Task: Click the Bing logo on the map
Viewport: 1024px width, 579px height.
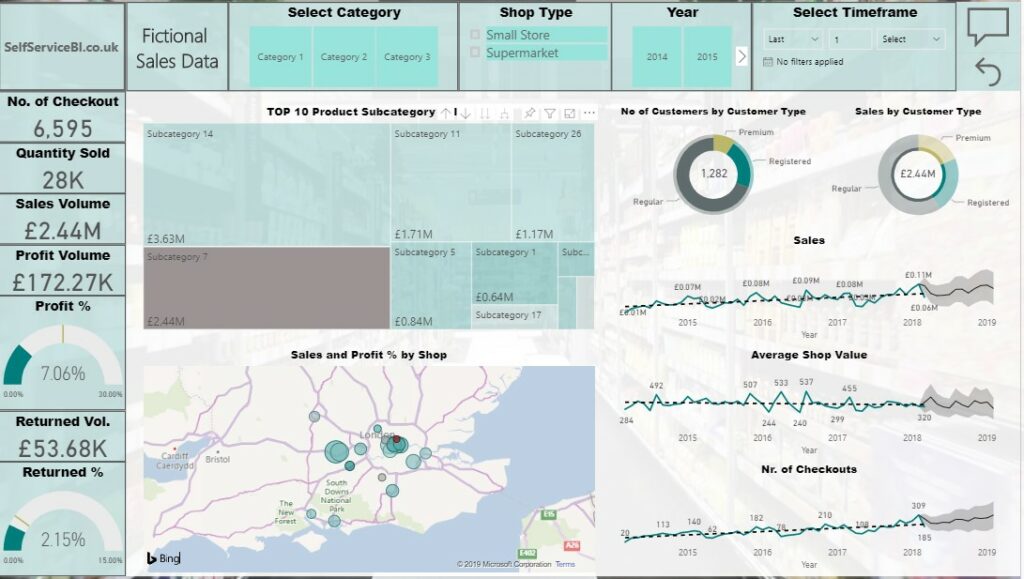Action: pos(163,558)
